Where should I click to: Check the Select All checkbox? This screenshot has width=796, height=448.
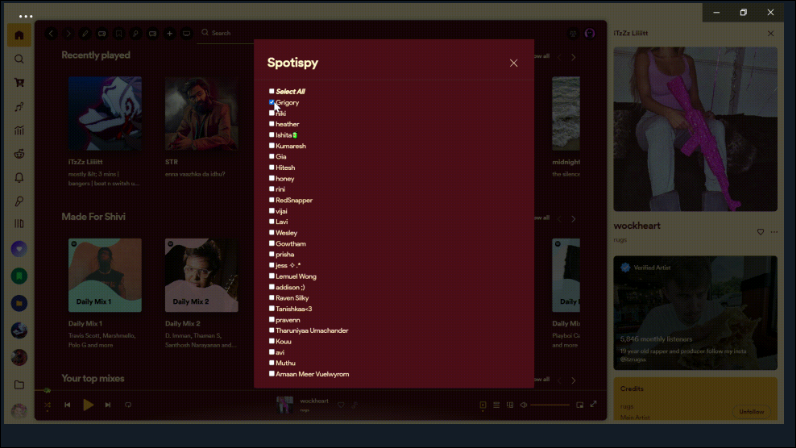[272, 91]
